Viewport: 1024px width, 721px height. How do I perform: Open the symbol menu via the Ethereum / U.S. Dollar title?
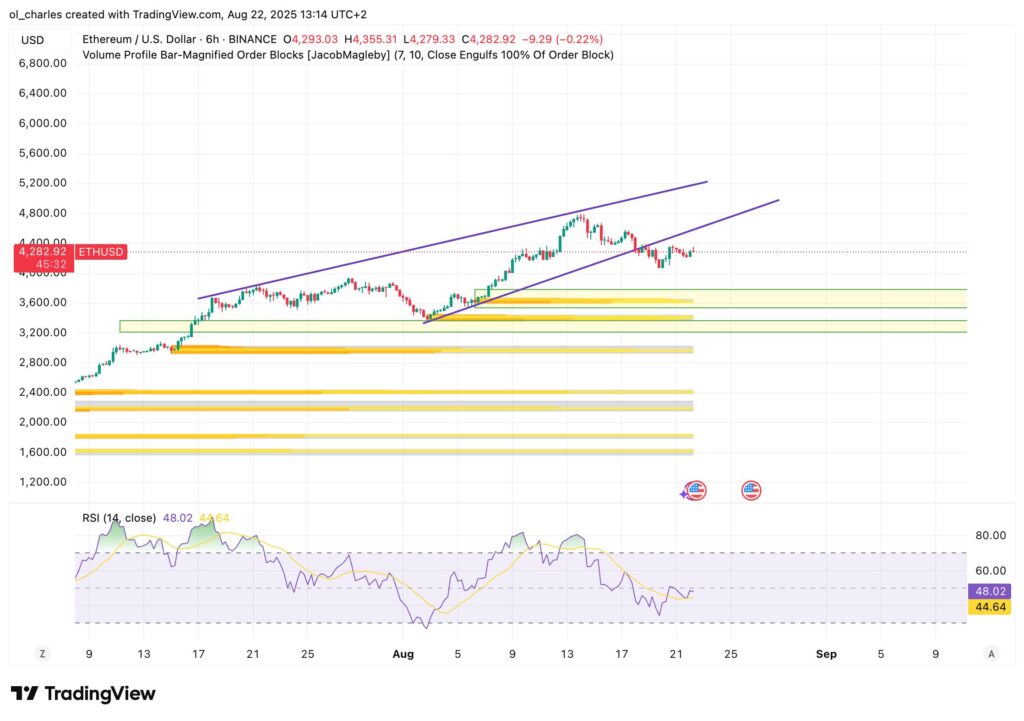[140, 39]
